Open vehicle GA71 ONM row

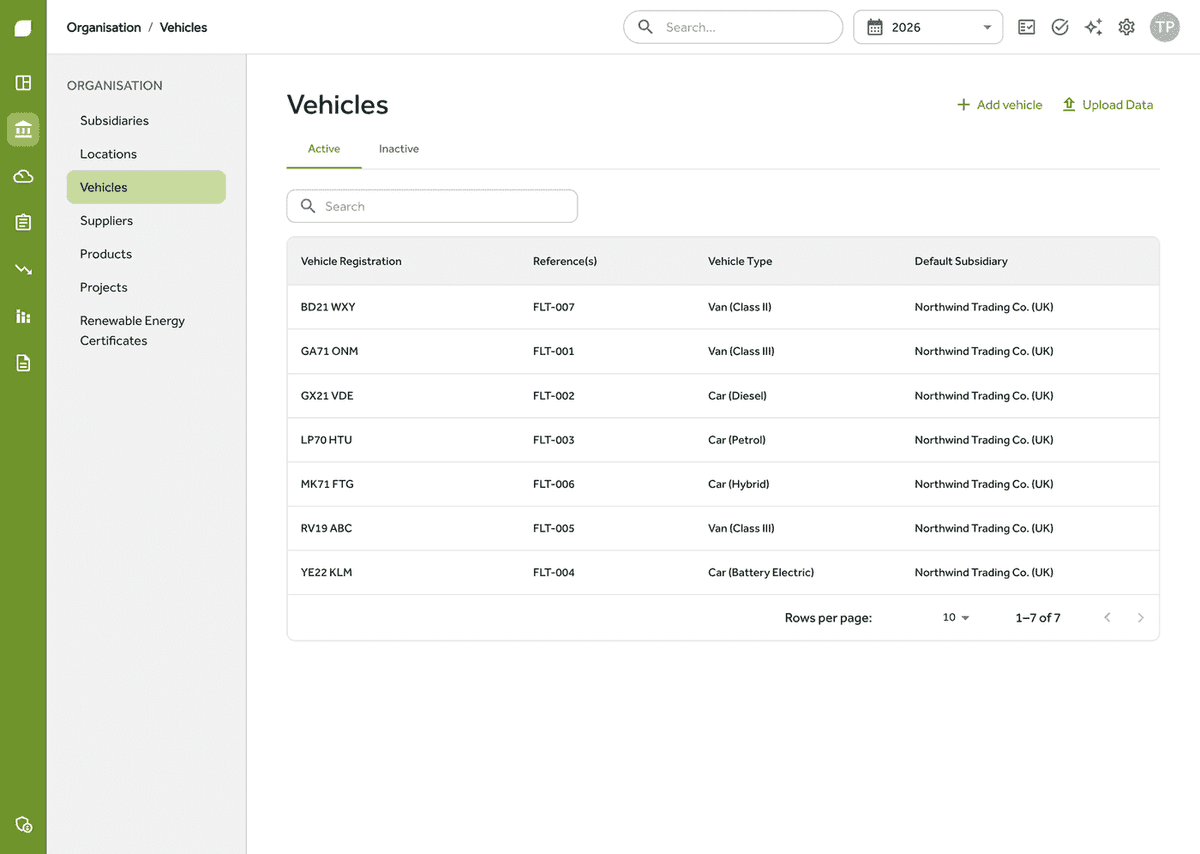pyautogui.click(x=723, y=351)
